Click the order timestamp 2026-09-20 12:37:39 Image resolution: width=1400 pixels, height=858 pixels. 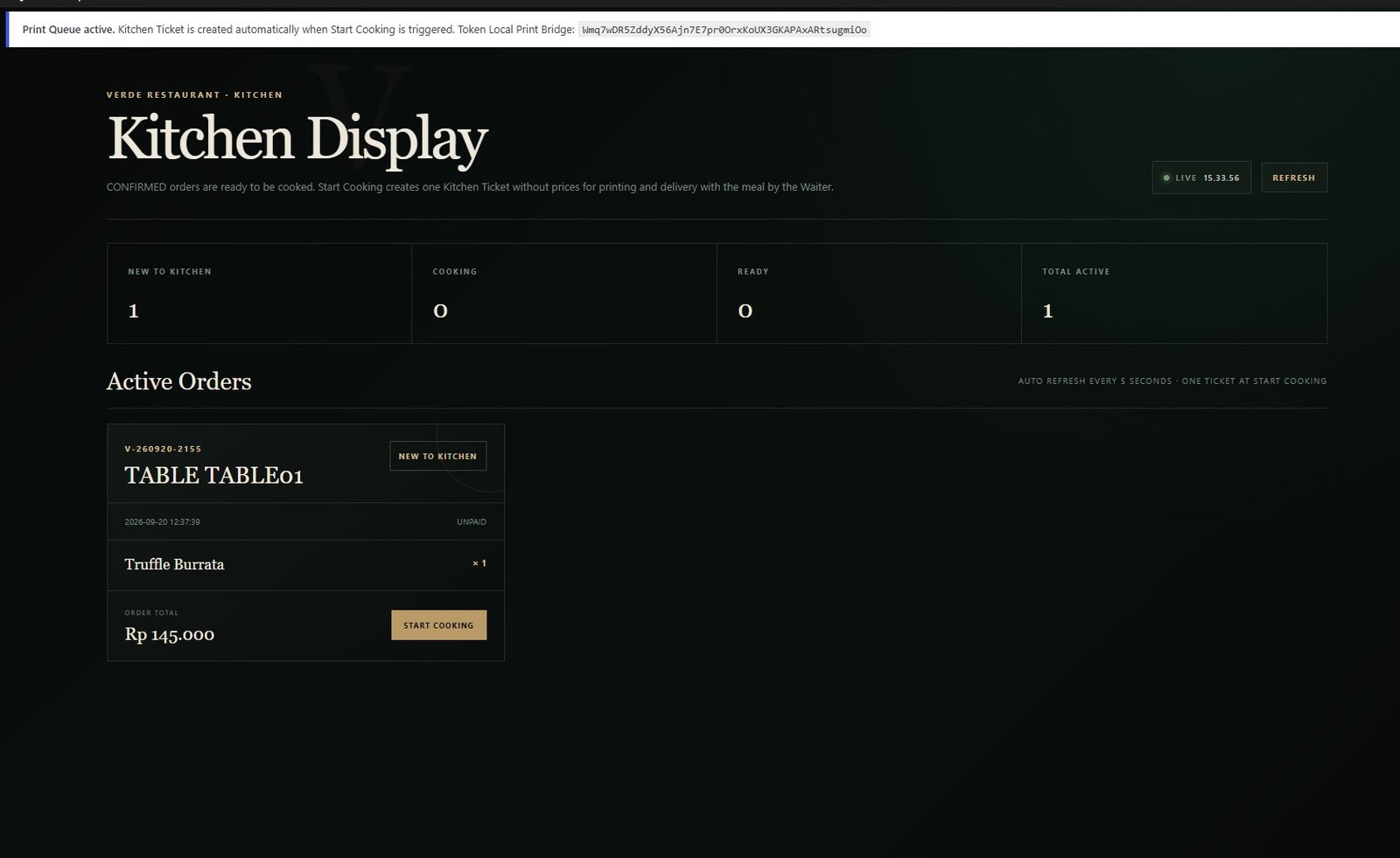[162, 522]
